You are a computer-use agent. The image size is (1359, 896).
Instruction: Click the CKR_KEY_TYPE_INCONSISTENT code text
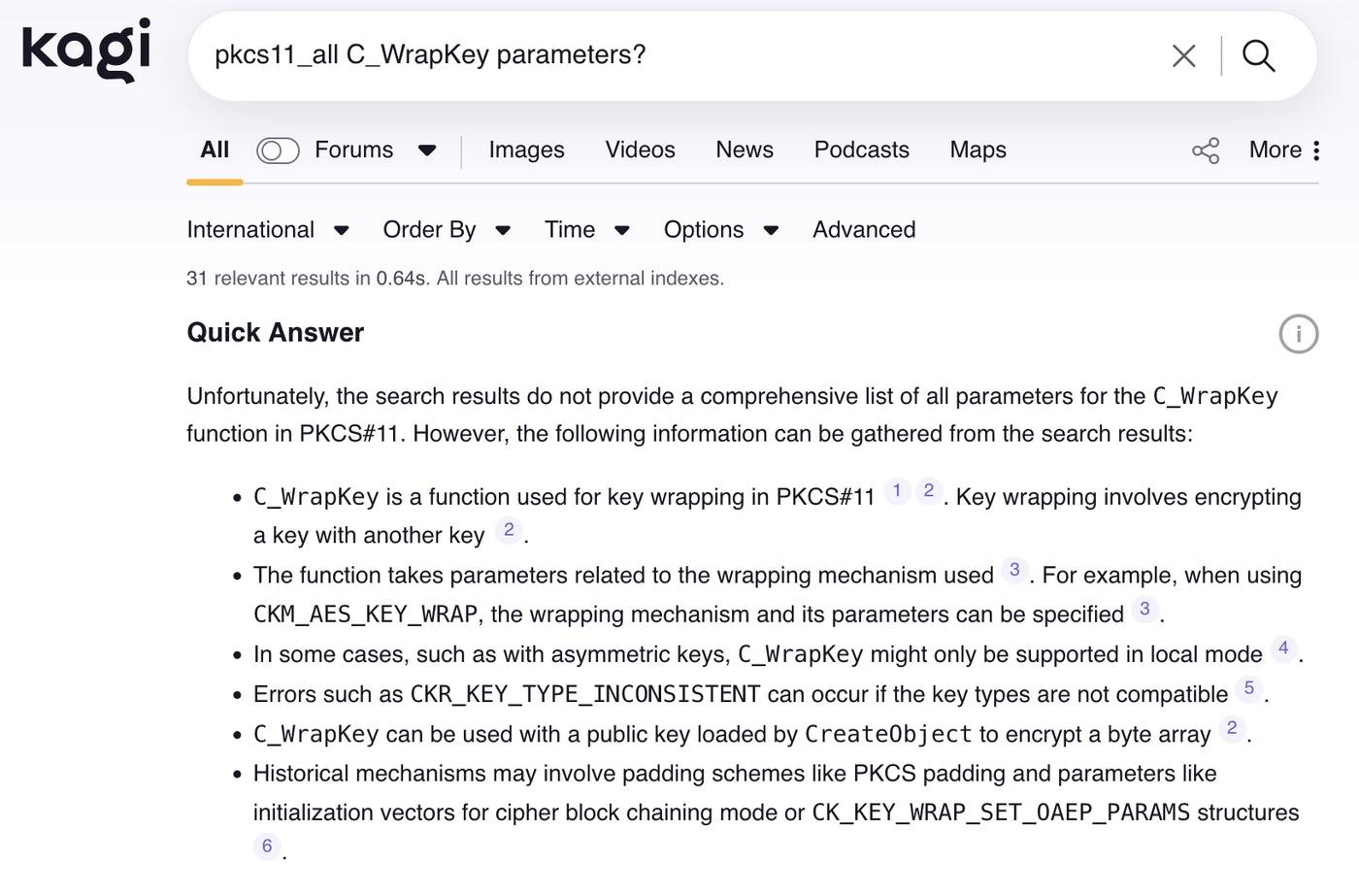pos(585,695)
